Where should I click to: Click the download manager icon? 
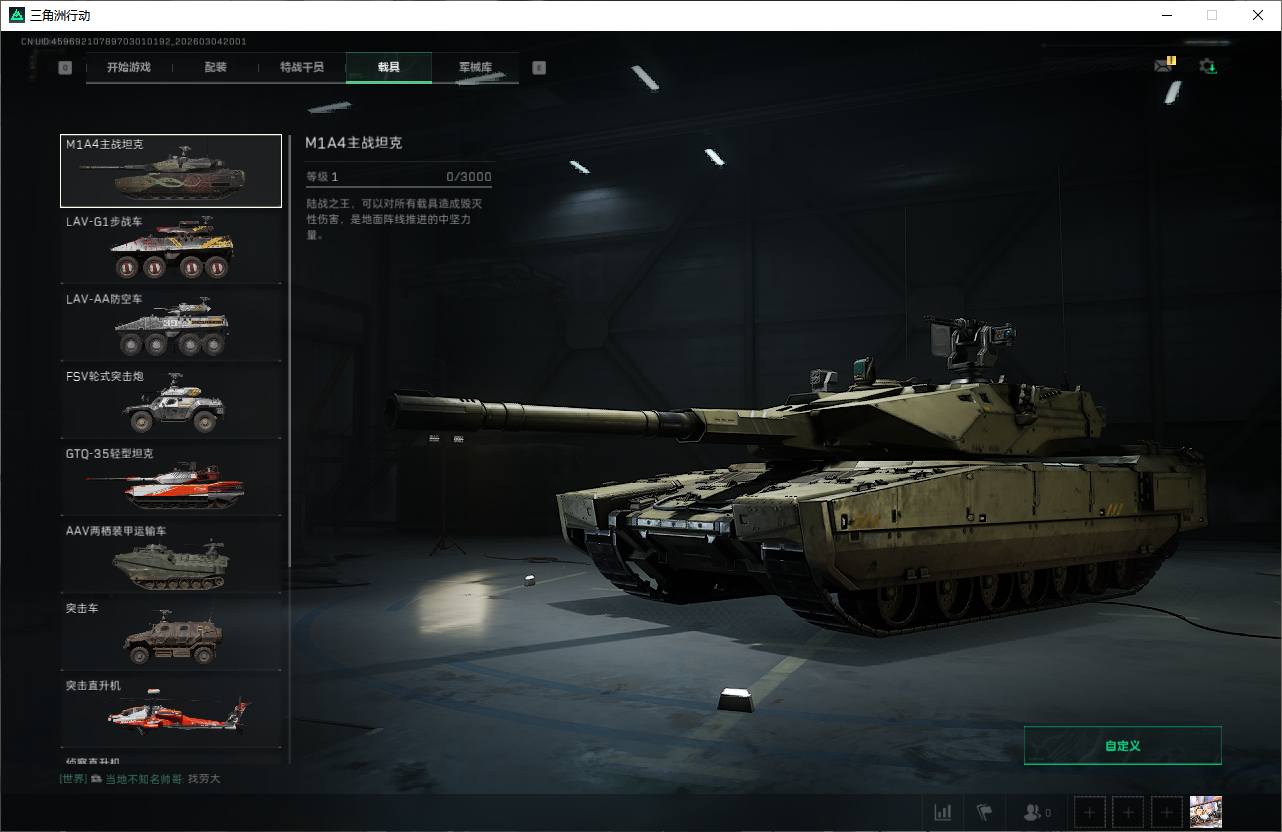pyautogui.click(x=1208, y=67)
